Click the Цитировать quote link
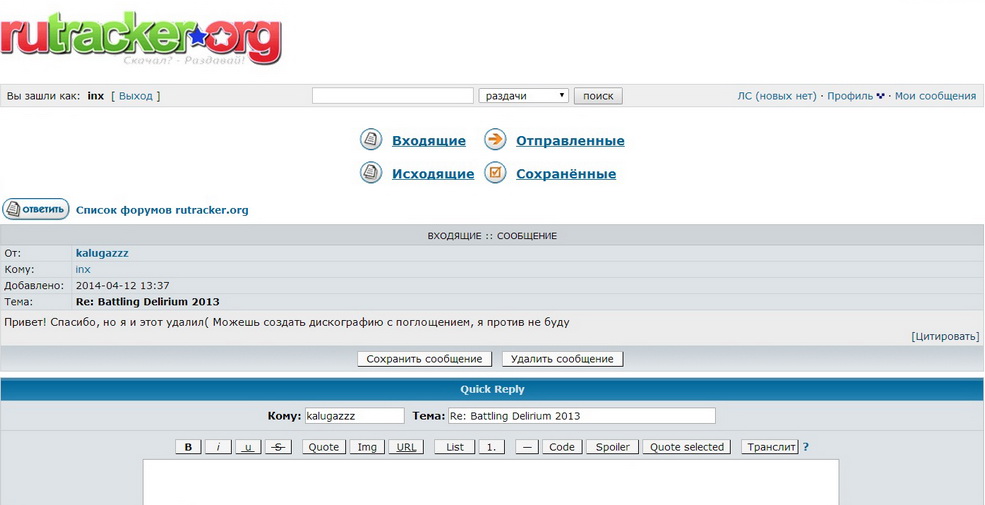 pos(945,337)
